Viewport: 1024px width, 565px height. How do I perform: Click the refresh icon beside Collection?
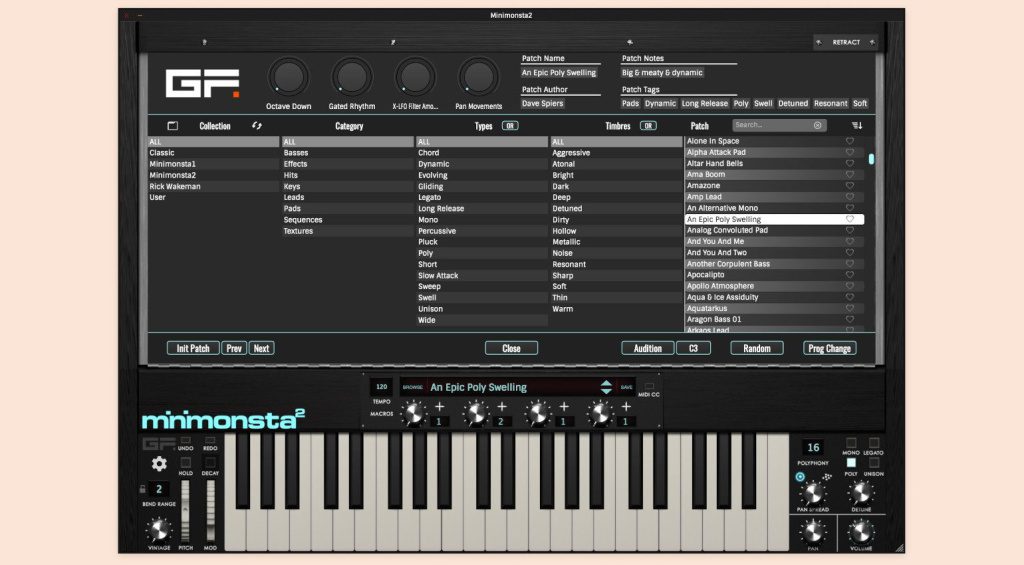257,126
